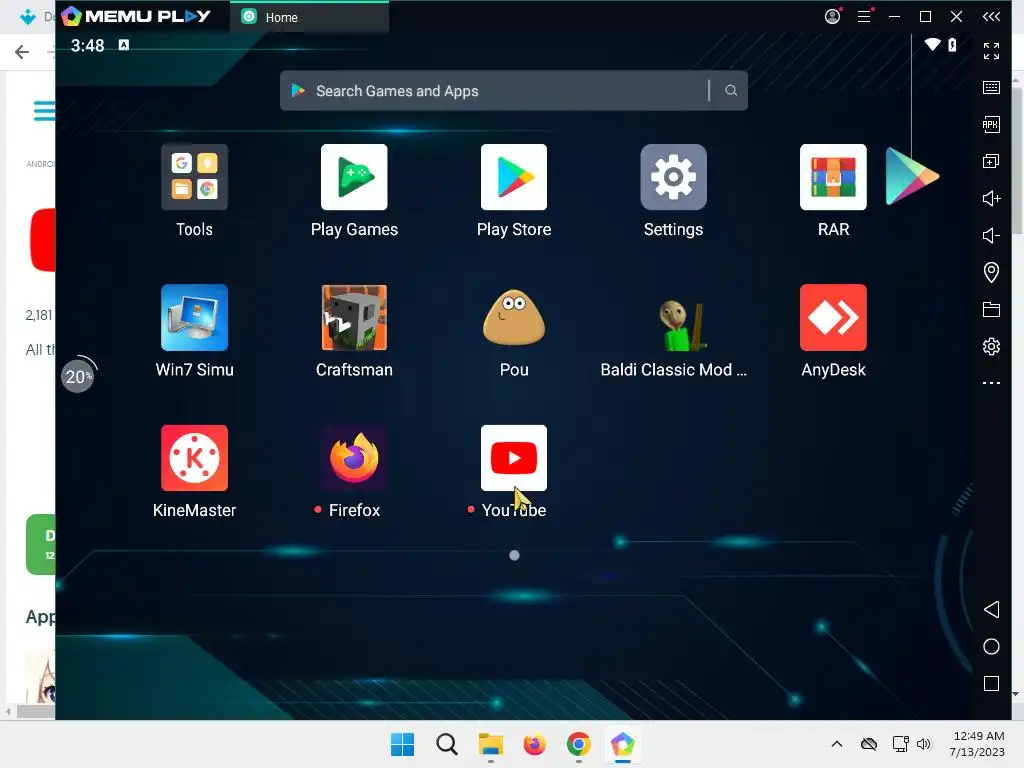Click MEmu Play taskbar icon
1024x768 pixels.
[x=622, y=744]
